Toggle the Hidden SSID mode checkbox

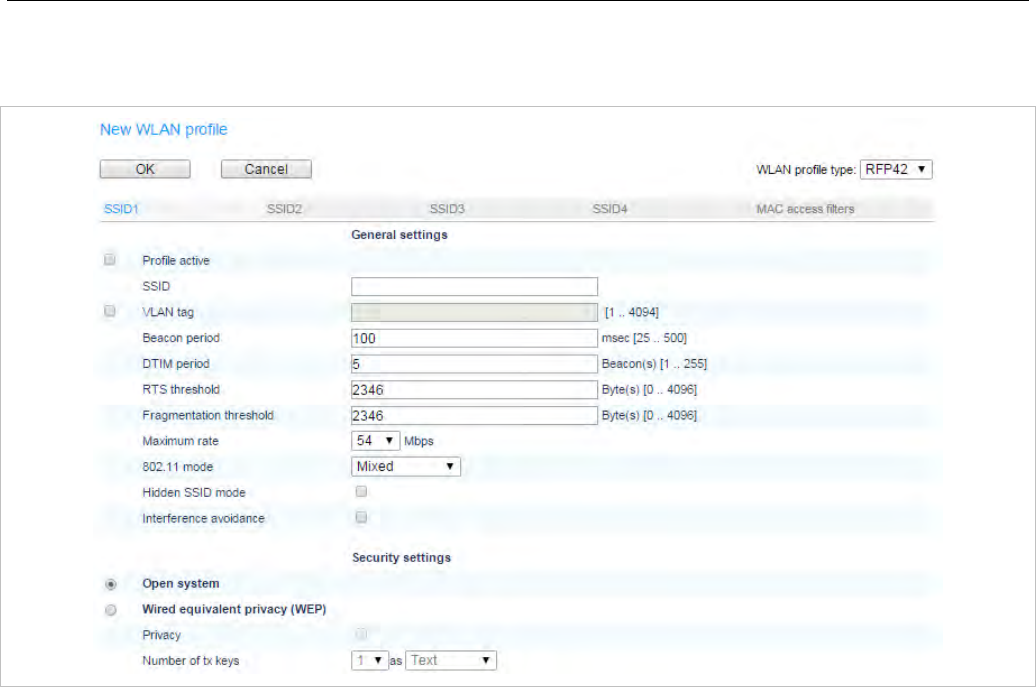[361, 491]
